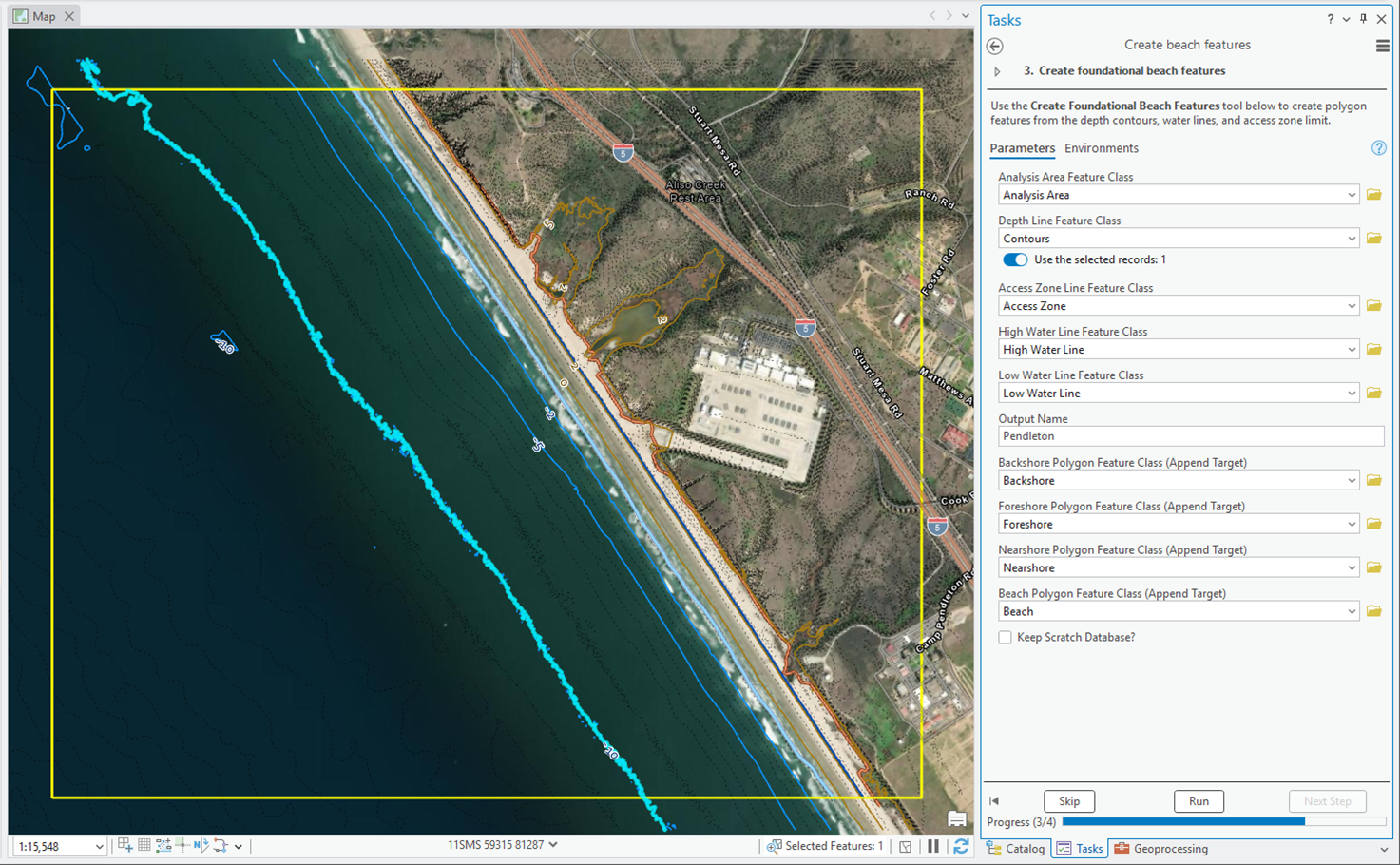Browse for the Depth Line feature class folder

tap(1373, 239)
